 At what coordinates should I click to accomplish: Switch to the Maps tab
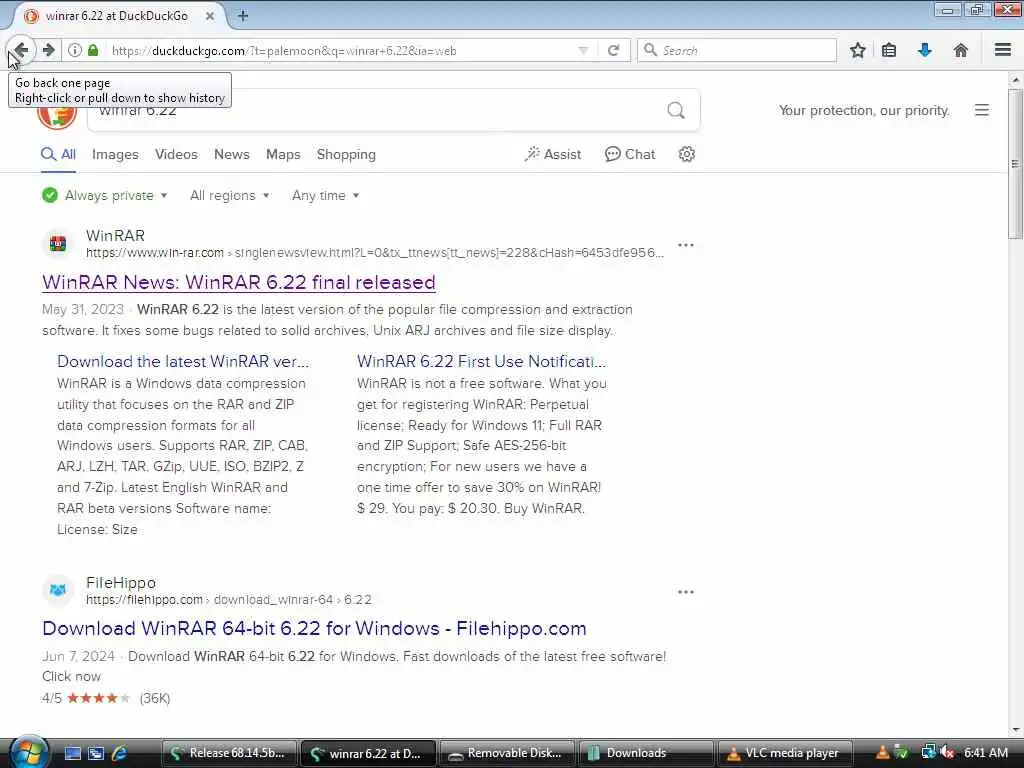point(283,154)
